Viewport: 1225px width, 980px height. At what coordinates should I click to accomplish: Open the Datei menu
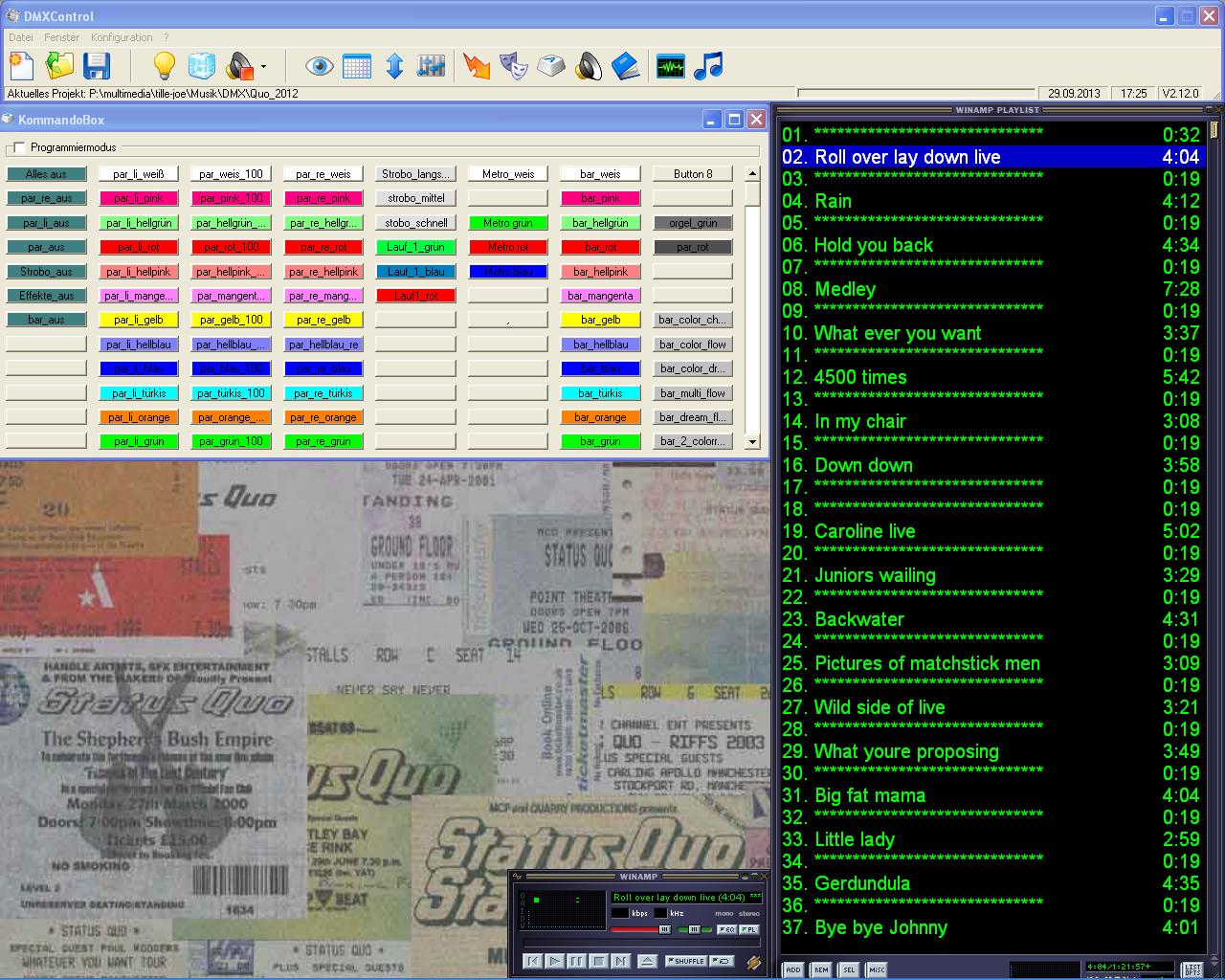[x=21, y=37]
